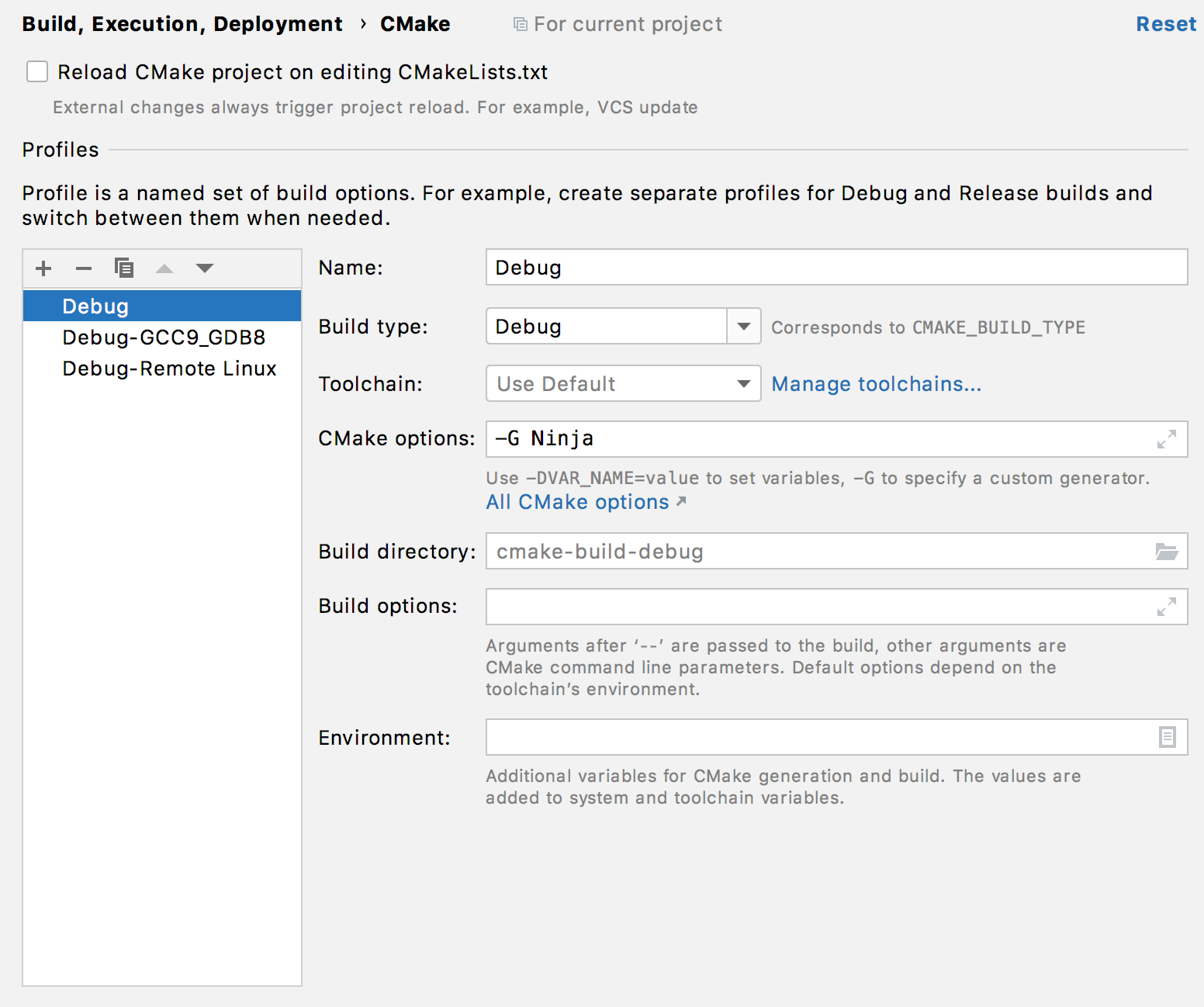Remove the selected CMake profile
Viewport: 1204px width, 1007px height.
point(84,268)
